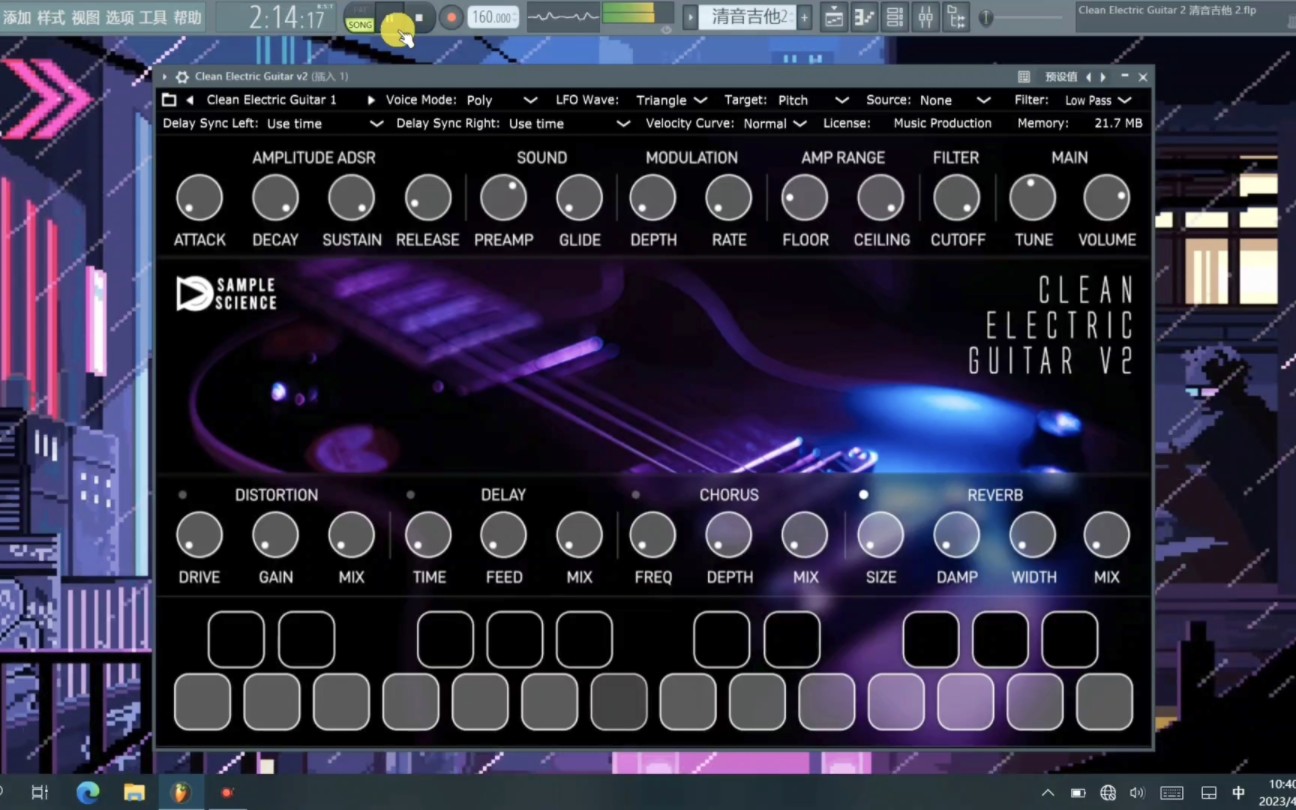Open File Explorer from taskbar
The width and height of the screenshot is (1296, 810).
(x=134, y=793)
